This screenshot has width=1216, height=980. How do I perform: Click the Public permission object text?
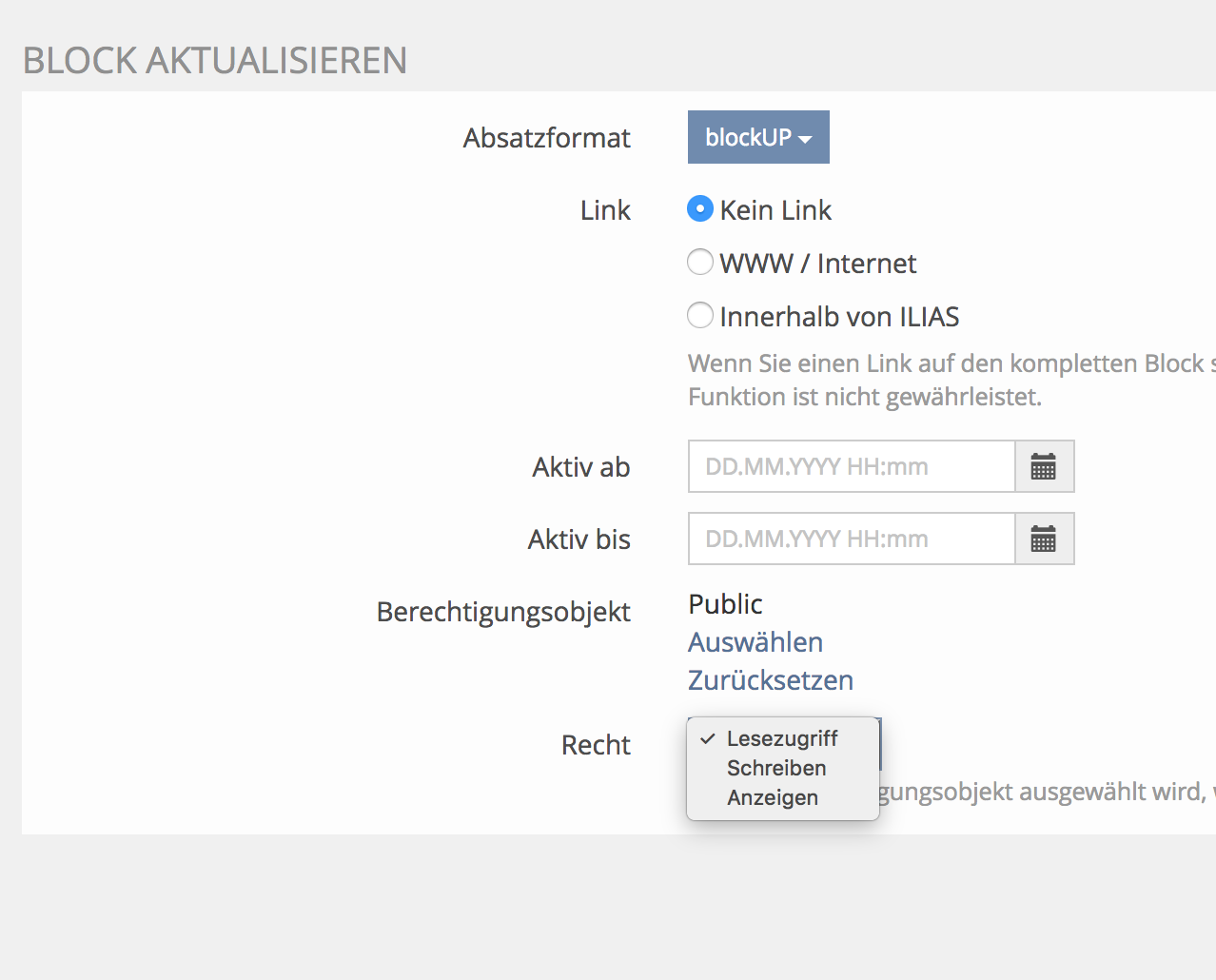coord(725,604)
